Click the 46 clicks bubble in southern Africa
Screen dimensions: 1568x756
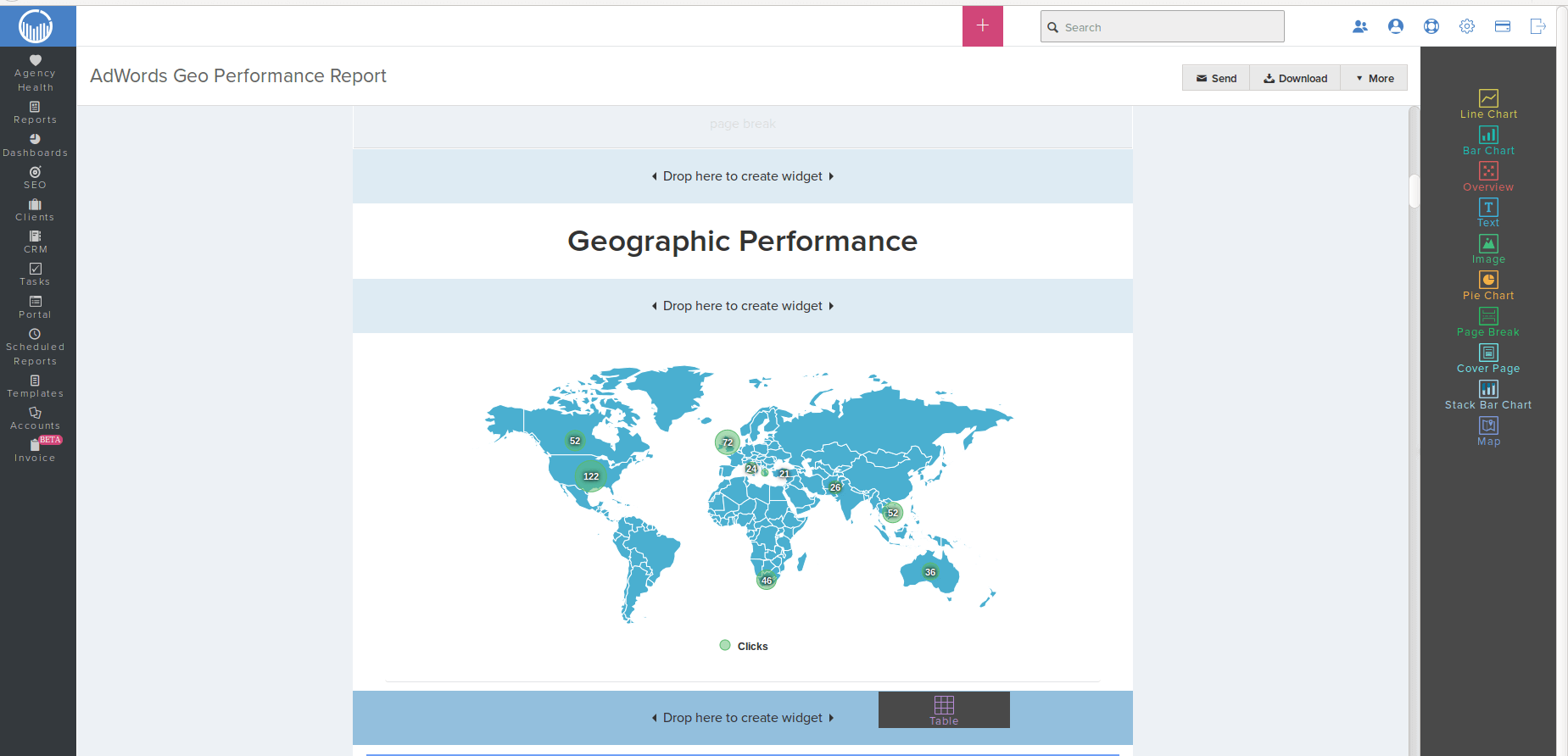pos(767,581)
